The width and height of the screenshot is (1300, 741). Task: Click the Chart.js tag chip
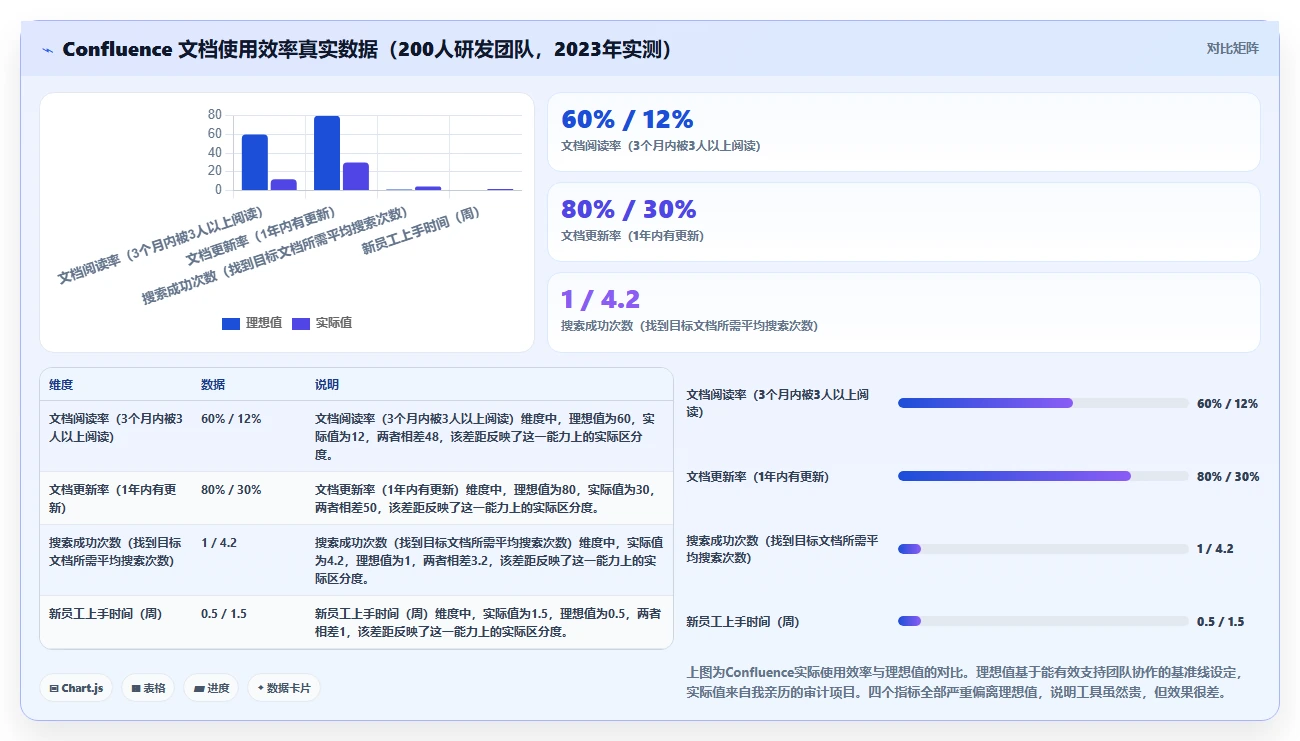(76, 688)
